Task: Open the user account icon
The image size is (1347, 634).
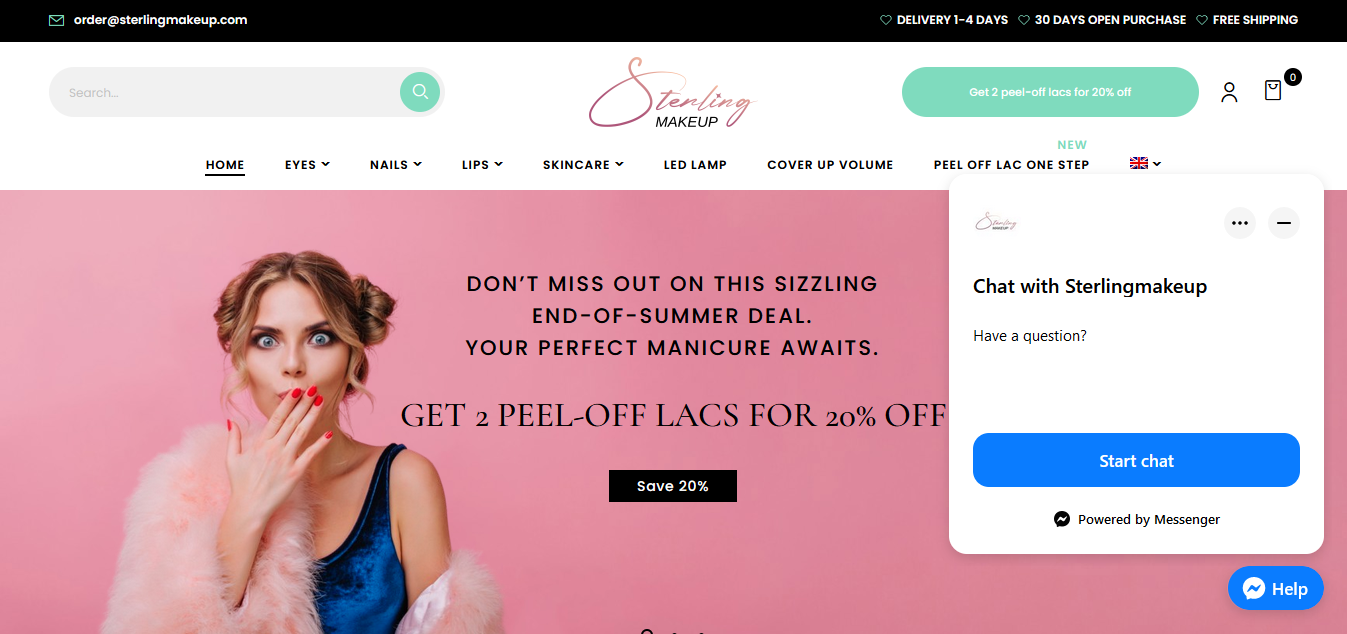Action: click(1229, 92)
